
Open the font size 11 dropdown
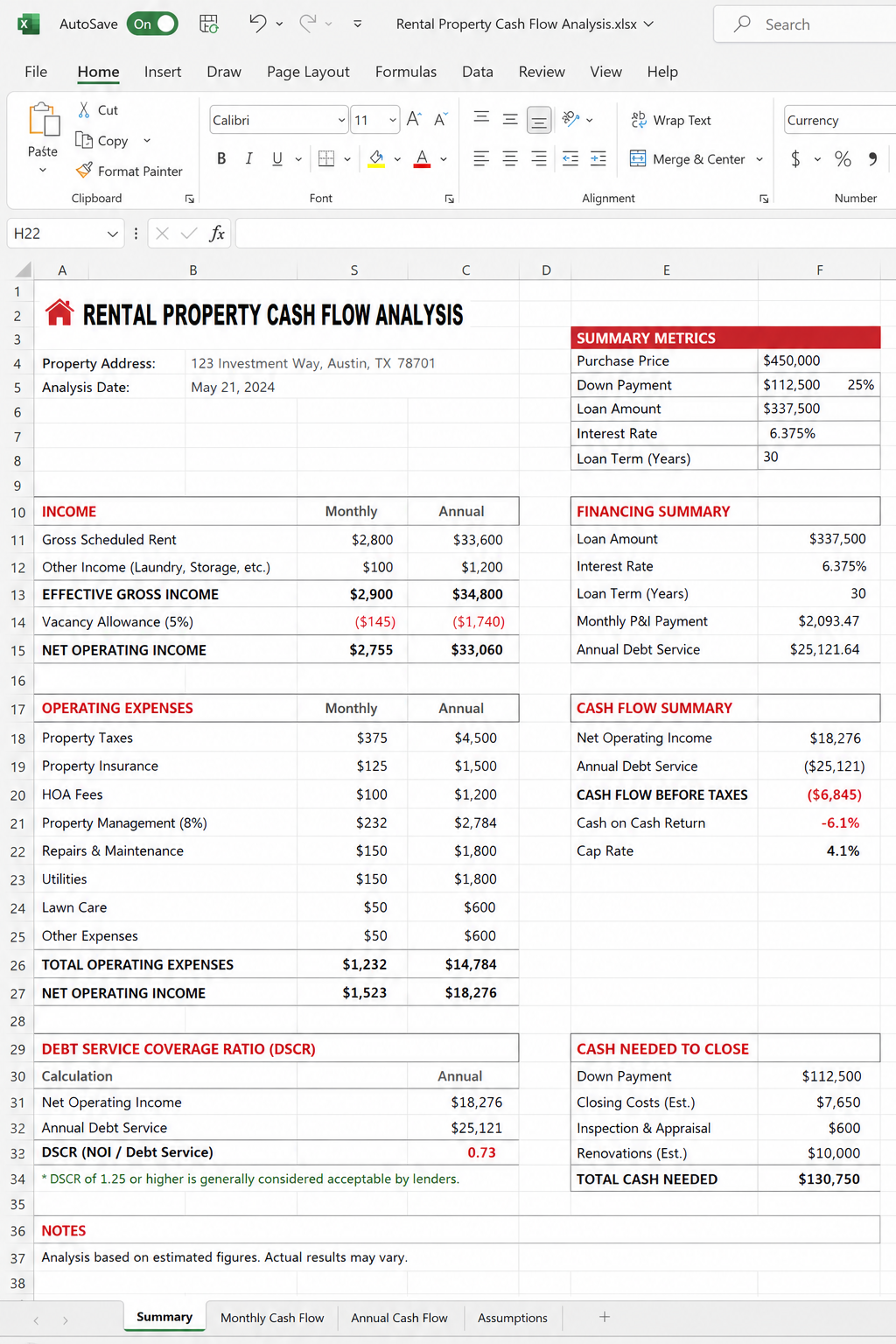[x=392, y=121]
